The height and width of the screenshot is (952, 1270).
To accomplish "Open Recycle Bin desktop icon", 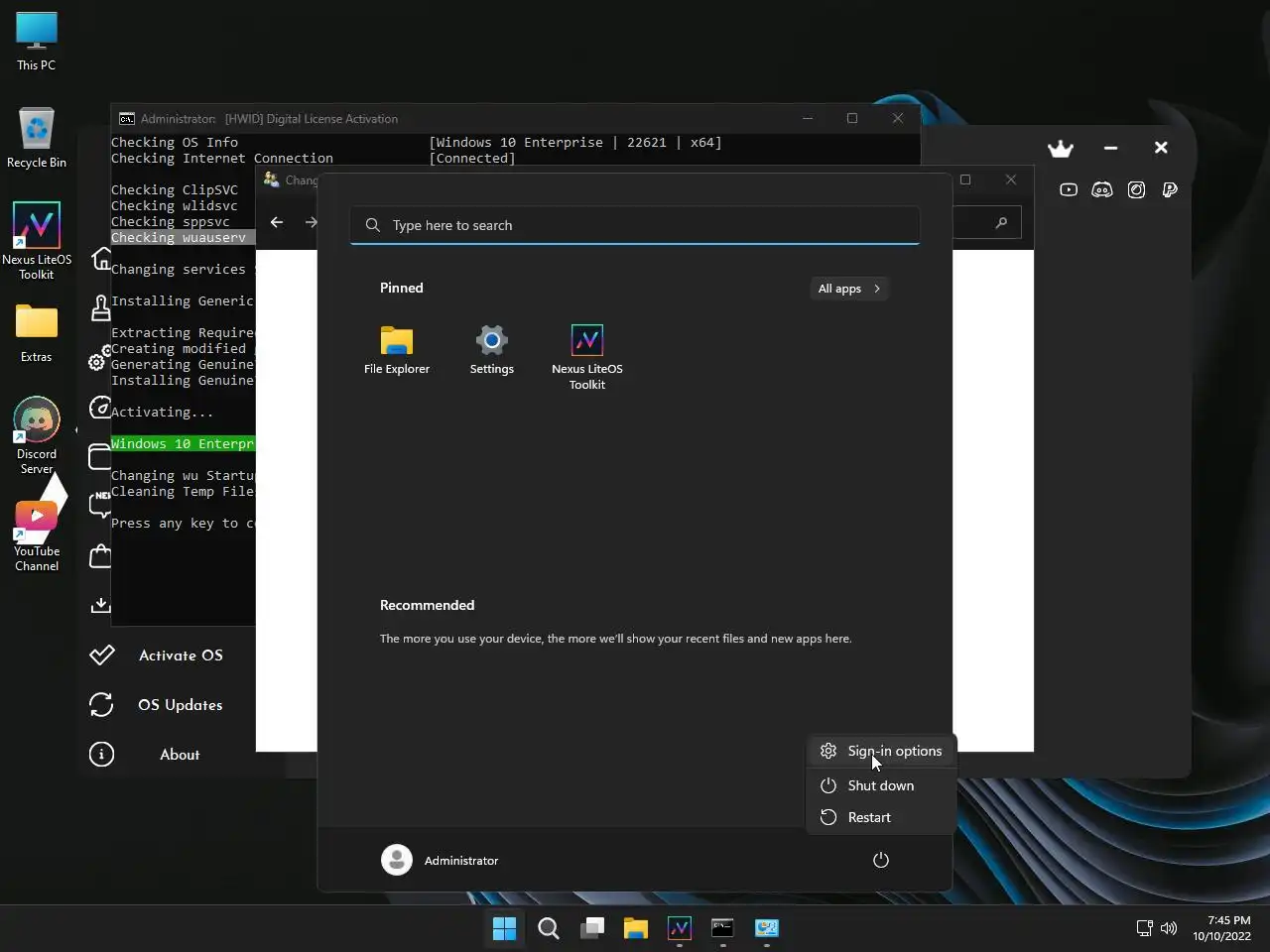I will click(37, 139).
